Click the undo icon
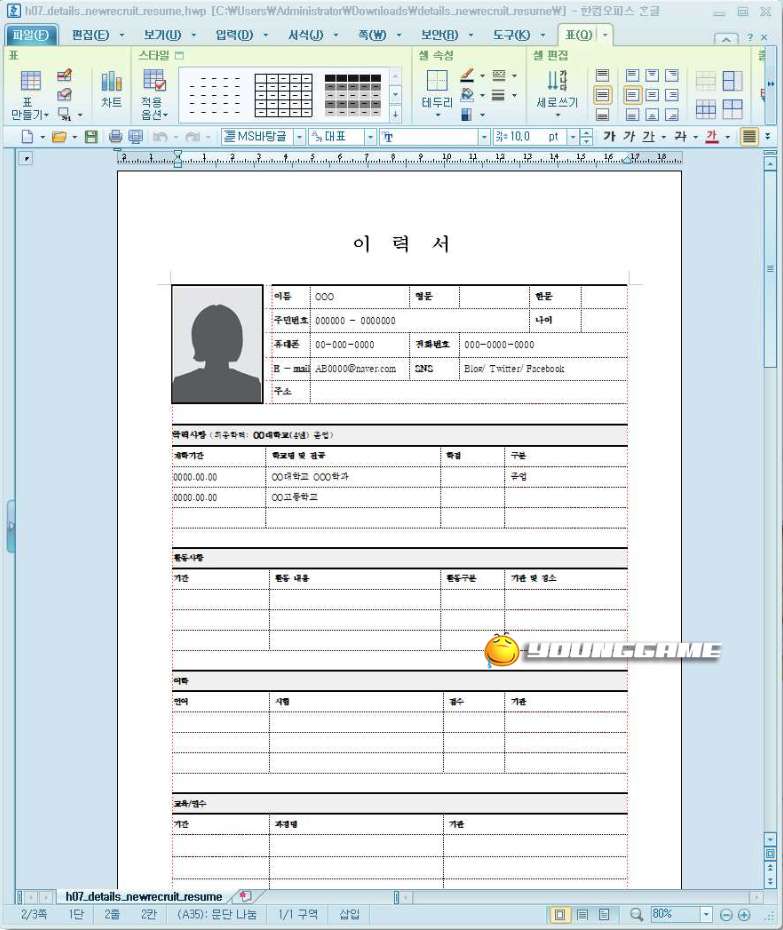Image resolution: width=783 pixels, height=930 pixels. point(160,137)
